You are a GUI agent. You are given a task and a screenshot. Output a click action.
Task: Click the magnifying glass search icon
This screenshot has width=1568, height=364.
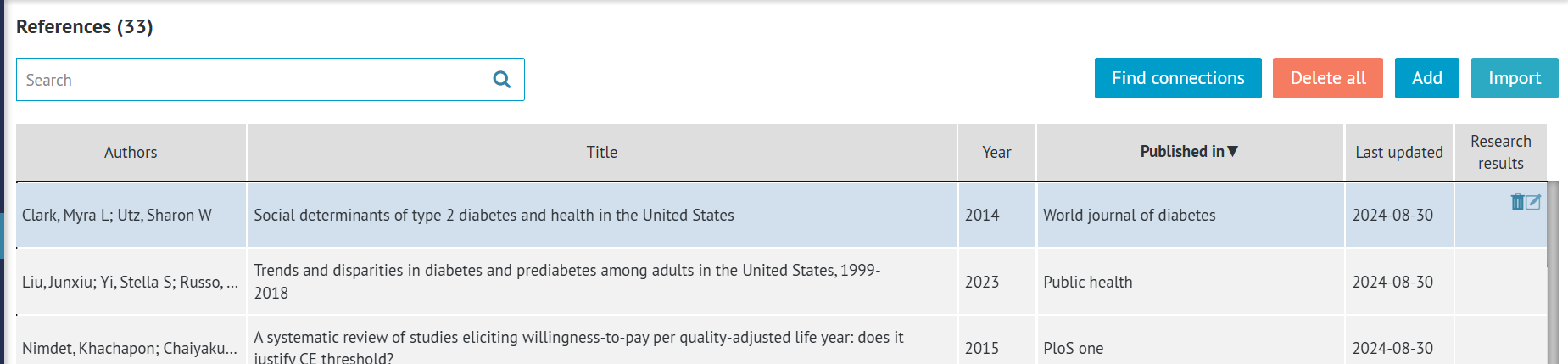point(502,80)
